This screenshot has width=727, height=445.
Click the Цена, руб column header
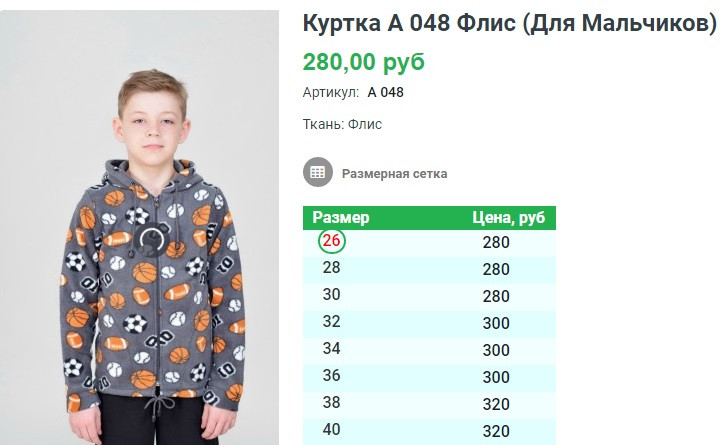pyautogui.click(x=509, y=217)
